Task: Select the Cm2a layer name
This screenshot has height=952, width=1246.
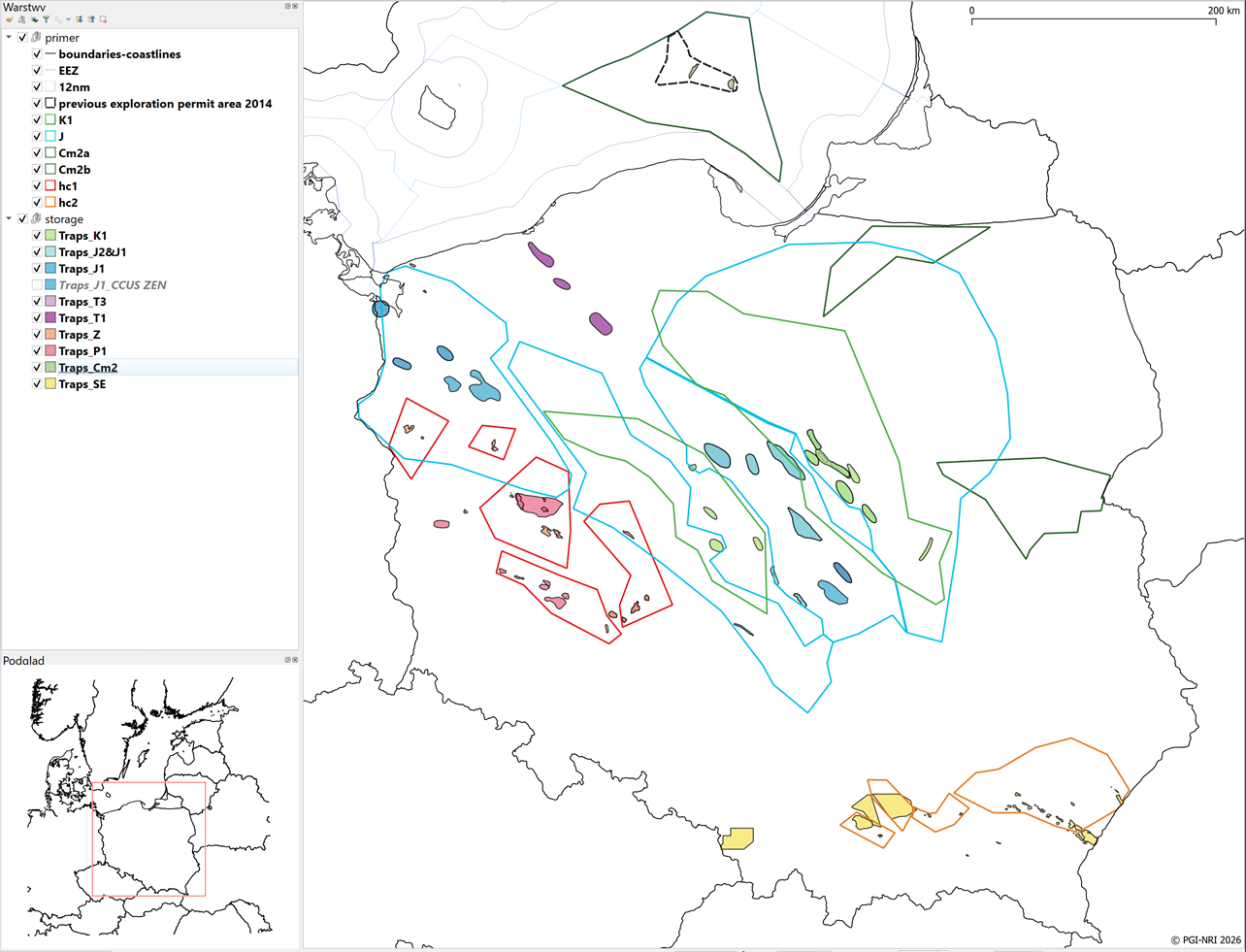Action: (x=74, y=153)
